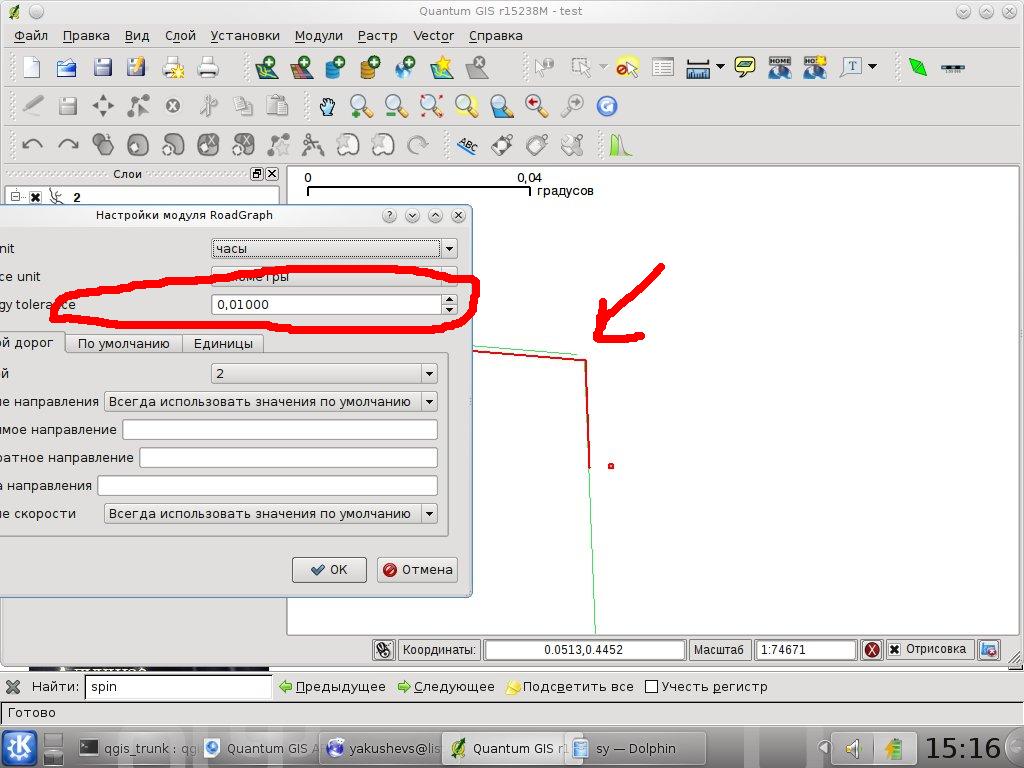This screenshot has height=768, width=1024.
Task: Click Подсветить все in the find bar
Action: pyautogui.click(x=570, y=686)
